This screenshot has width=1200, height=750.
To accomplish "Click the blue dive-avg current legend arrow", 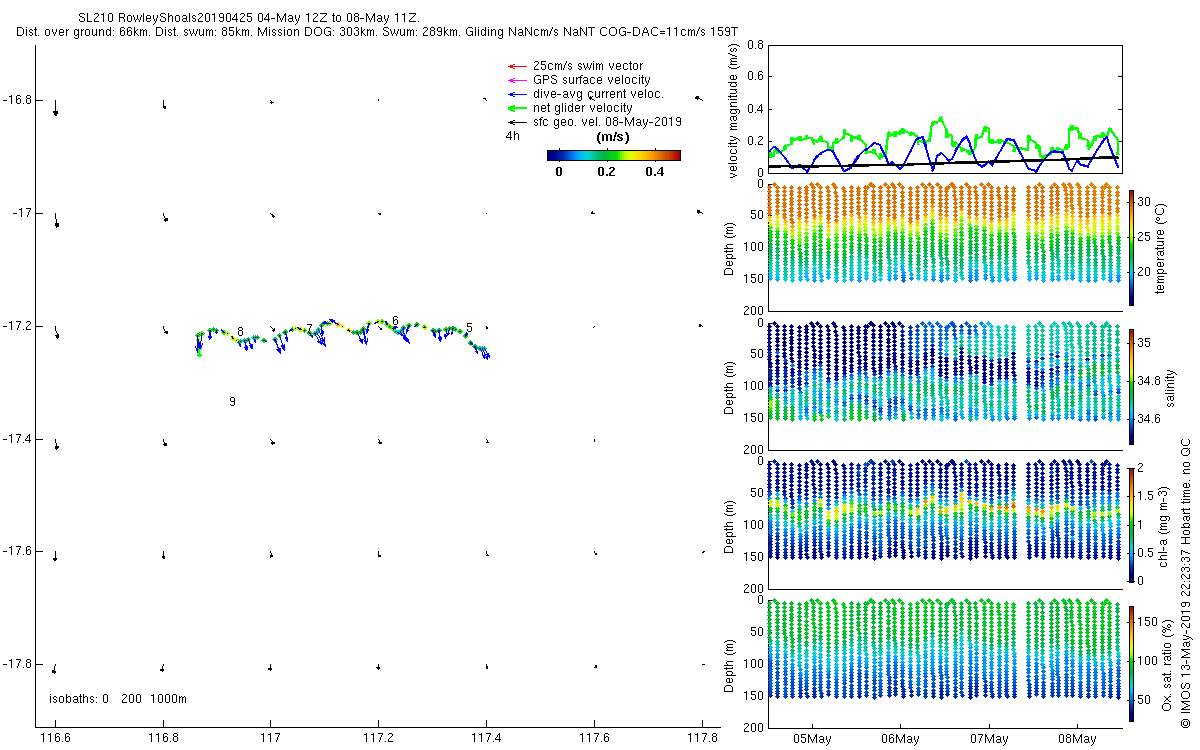I will tap(517, 94).
